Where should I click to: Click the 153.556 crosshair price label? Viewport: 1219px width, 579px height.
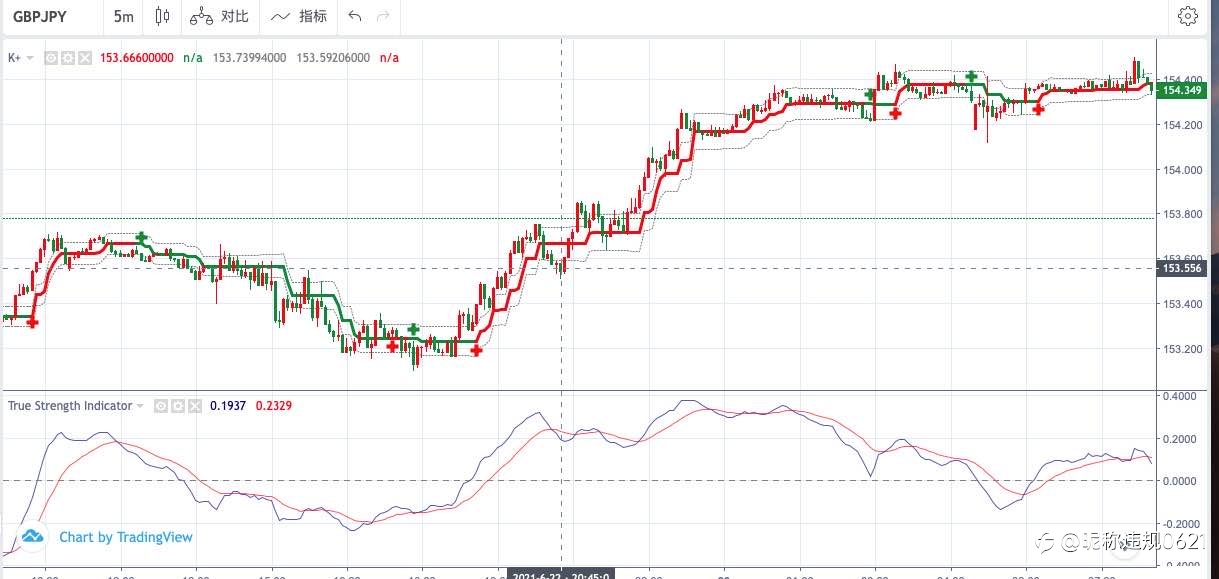(x=1180, y=268)
